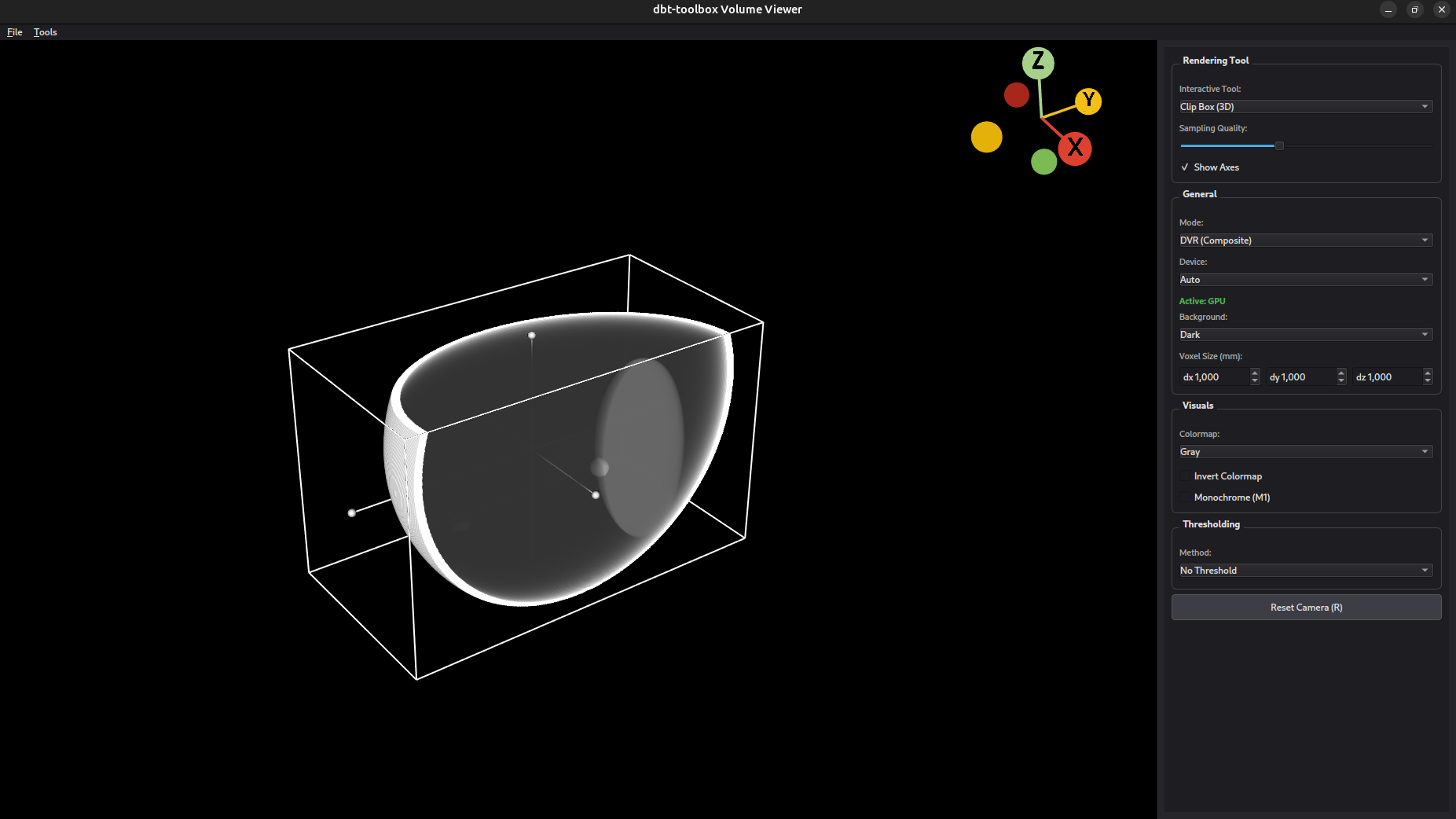This screenshot has height=819, width=1456.
Task: Select the X axis sphere on the gizmo
Action: (x=1075, y=148)
